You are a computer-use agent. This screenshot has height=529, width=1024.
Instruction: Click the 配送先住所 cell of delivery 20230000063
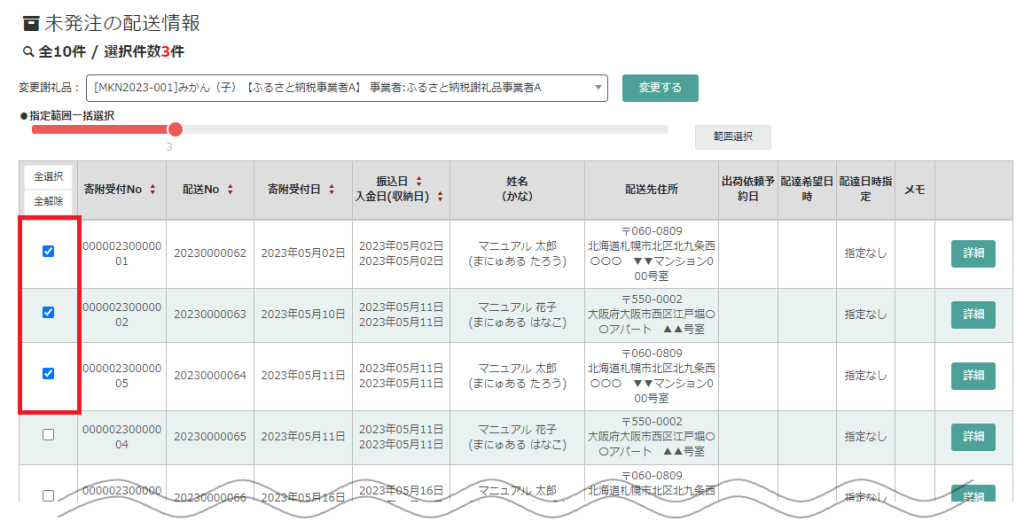pos(651,314)
